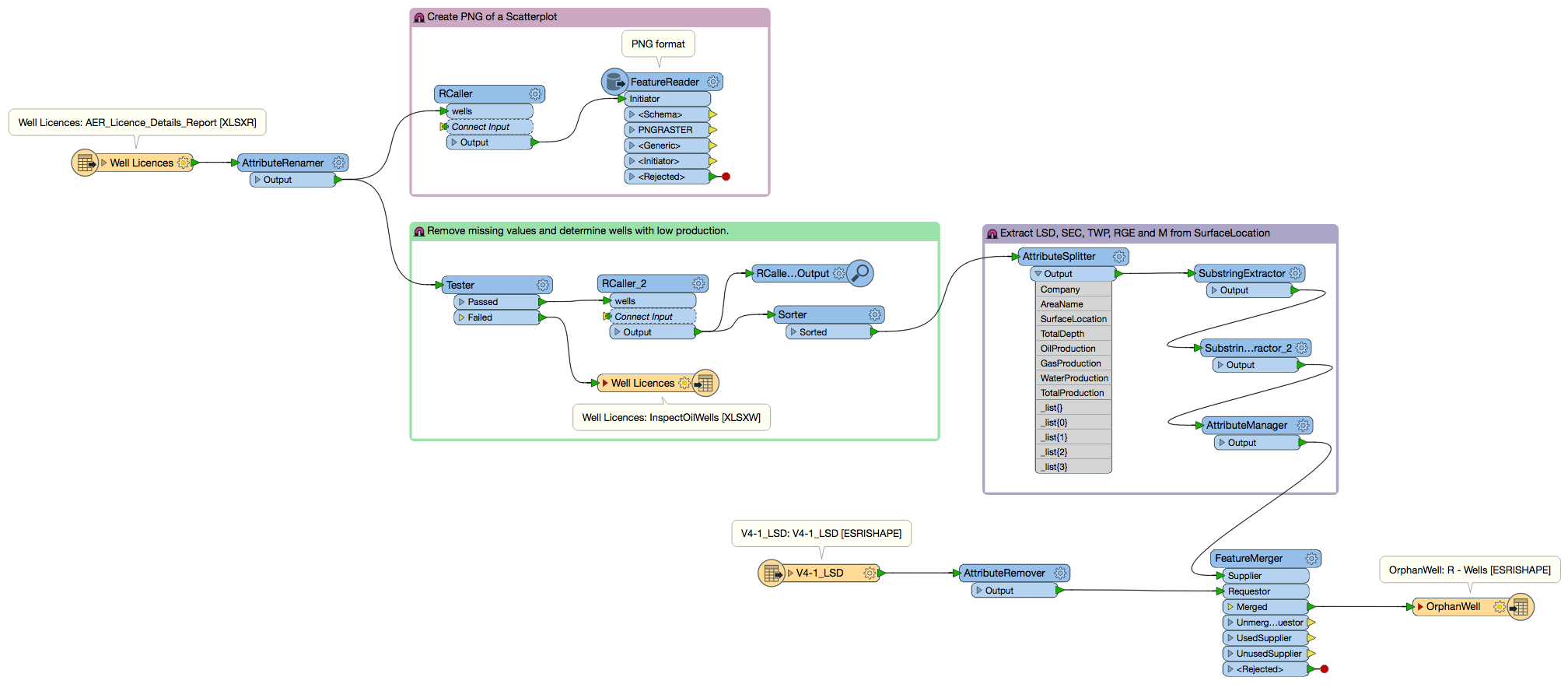Image resolution: width=1568 pixels, height=691 pixels.
Task: Select the V4-1_LSD ESRISHAPE annotation
Action: 821,534
